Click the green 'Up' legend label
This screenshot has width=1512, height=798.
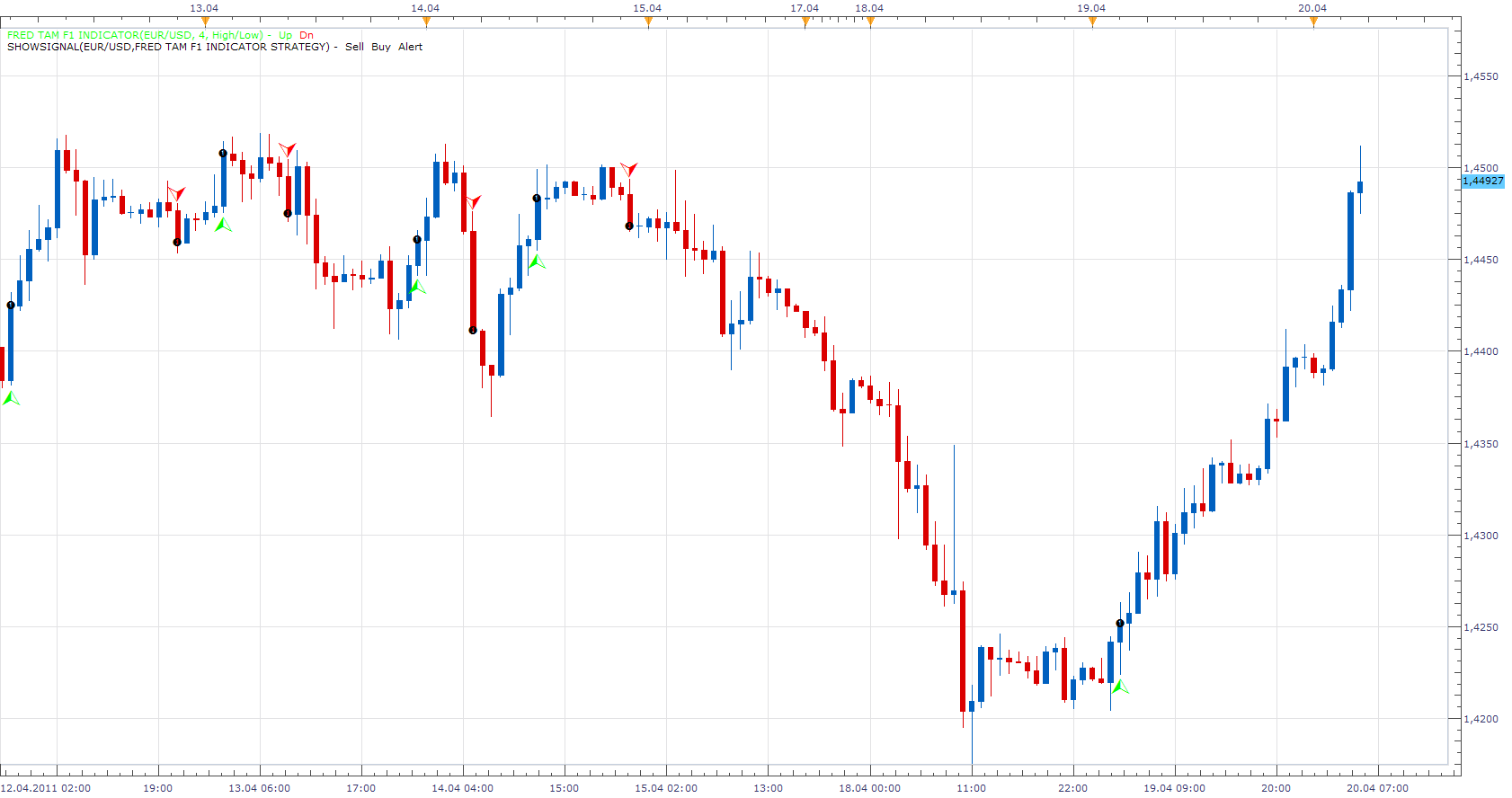[x=285, y=35]
